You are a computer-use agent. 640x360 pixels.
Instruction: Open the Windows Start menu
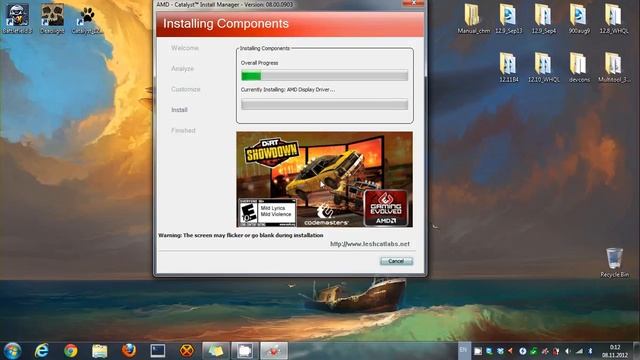point(12,351)
